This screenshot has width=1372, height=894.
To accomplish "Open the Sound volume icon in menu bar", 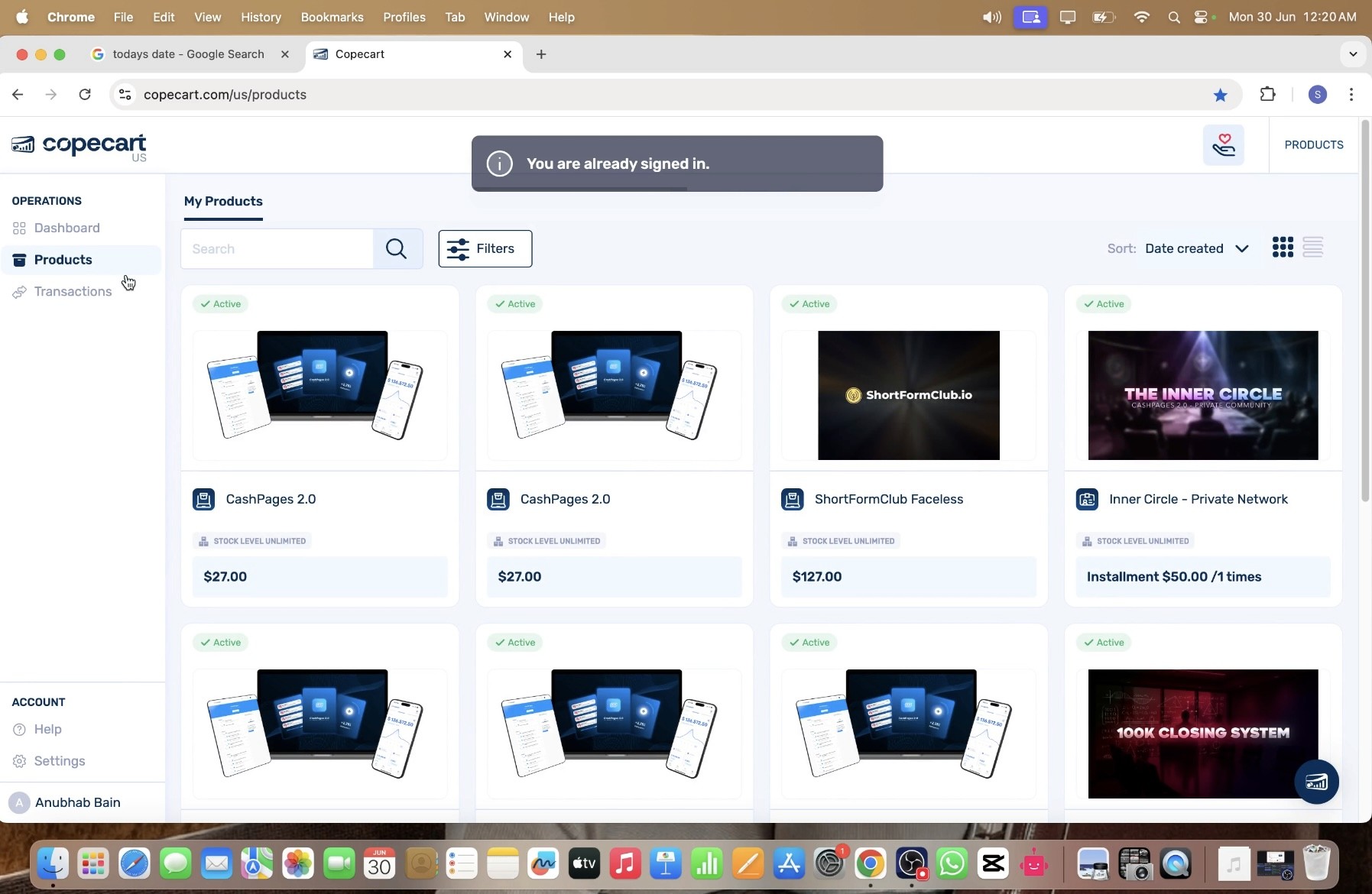I will point(991,17).
